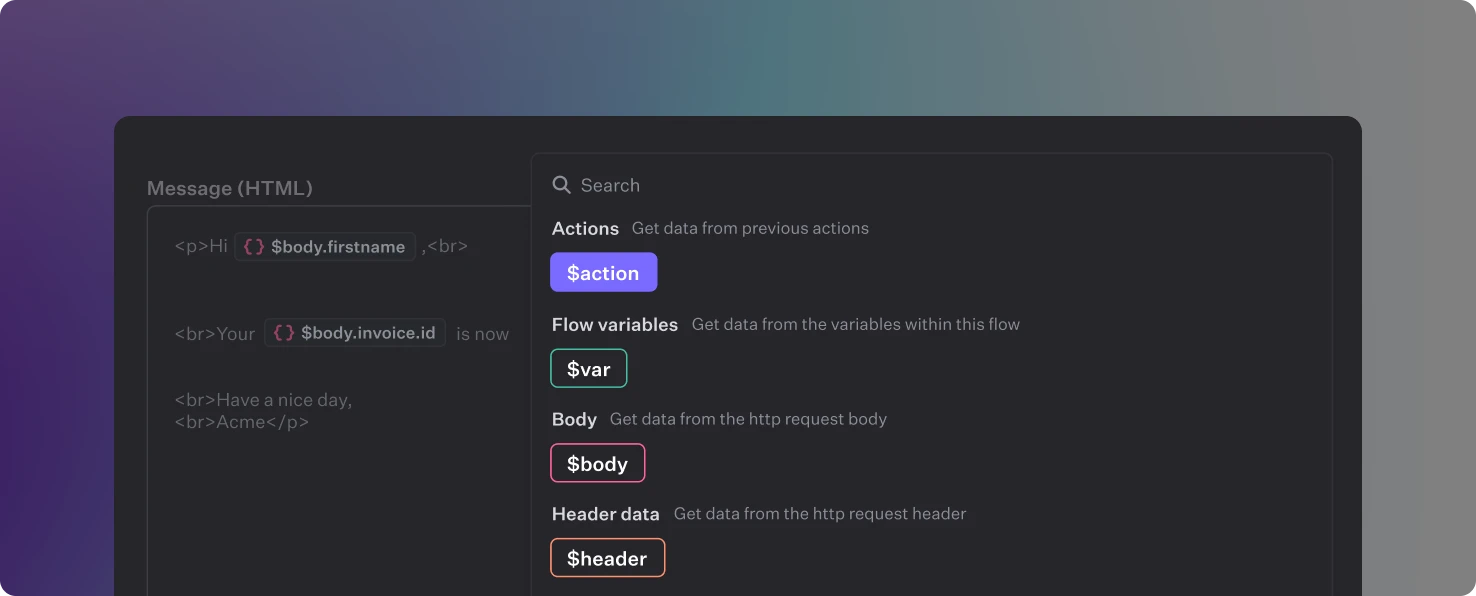Click the Flow variables section label
The height and width of the screenshot is (596, 1476).
click(x=615, y=324)
